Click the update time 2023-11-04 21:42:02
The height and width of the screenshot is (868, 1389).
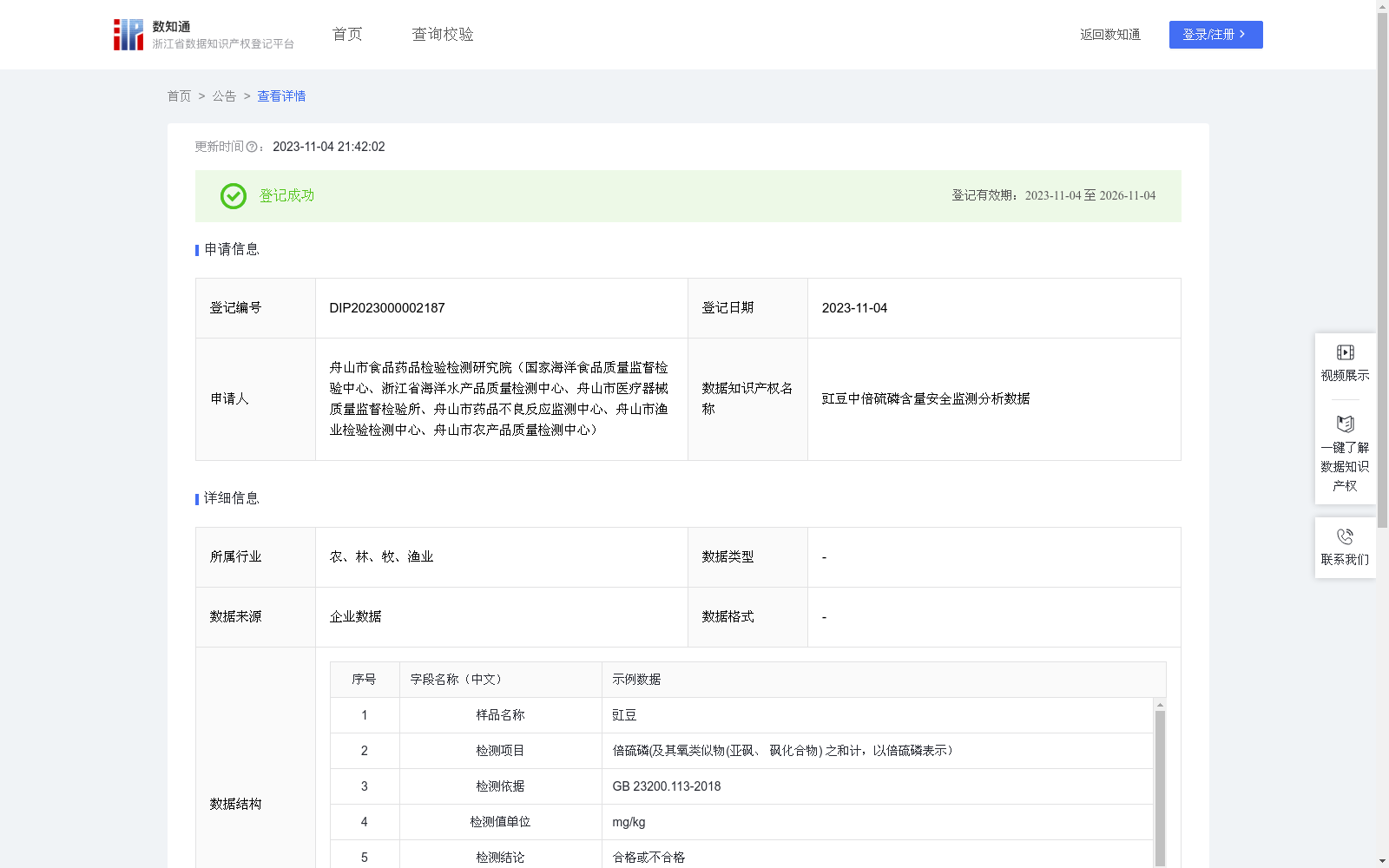329,148
